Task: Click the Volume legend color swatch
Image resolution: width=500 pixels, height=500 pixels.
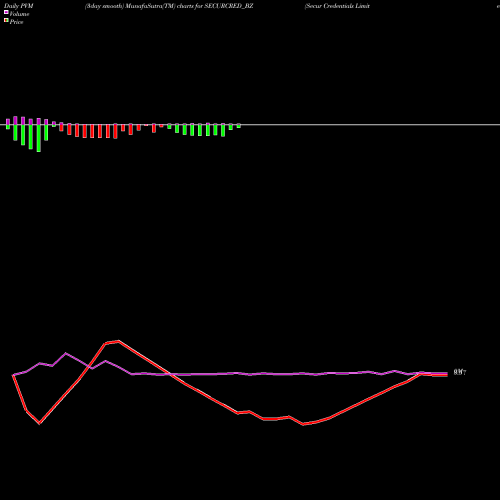Action: click(6, 13)
